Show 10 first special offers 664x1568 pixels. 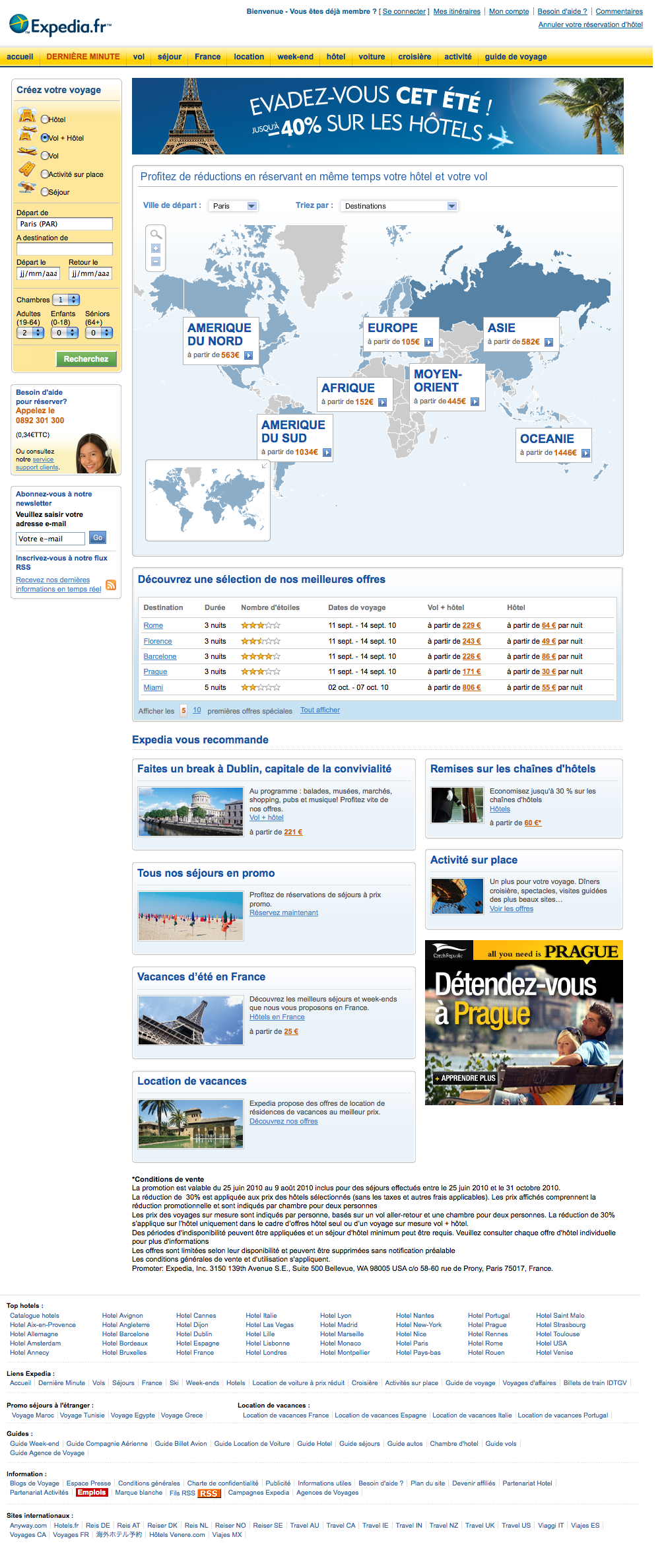click(197, 710)
